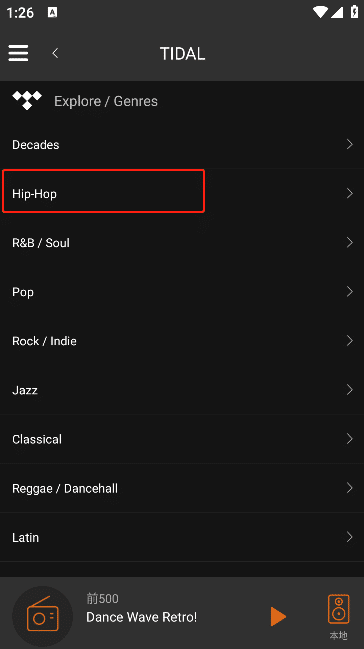Tap the Explore / Genres breadcrumb
364x649 pixels.
tap(106, 101)
